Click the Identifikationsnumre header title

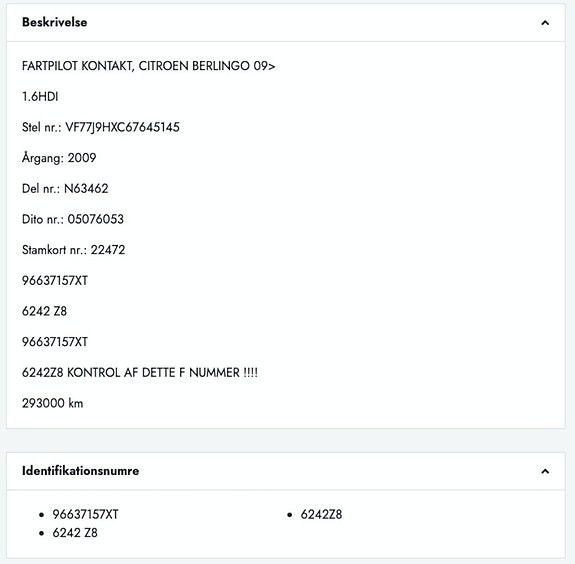[80, 471]
